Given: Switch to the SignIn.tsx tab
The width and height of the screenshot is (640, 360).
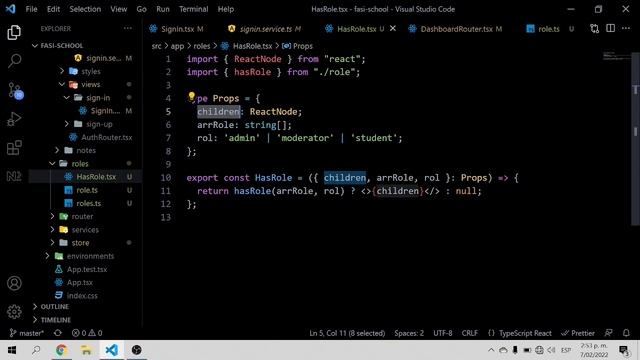Looking at the screenshot, I should (x=177, y=29).
